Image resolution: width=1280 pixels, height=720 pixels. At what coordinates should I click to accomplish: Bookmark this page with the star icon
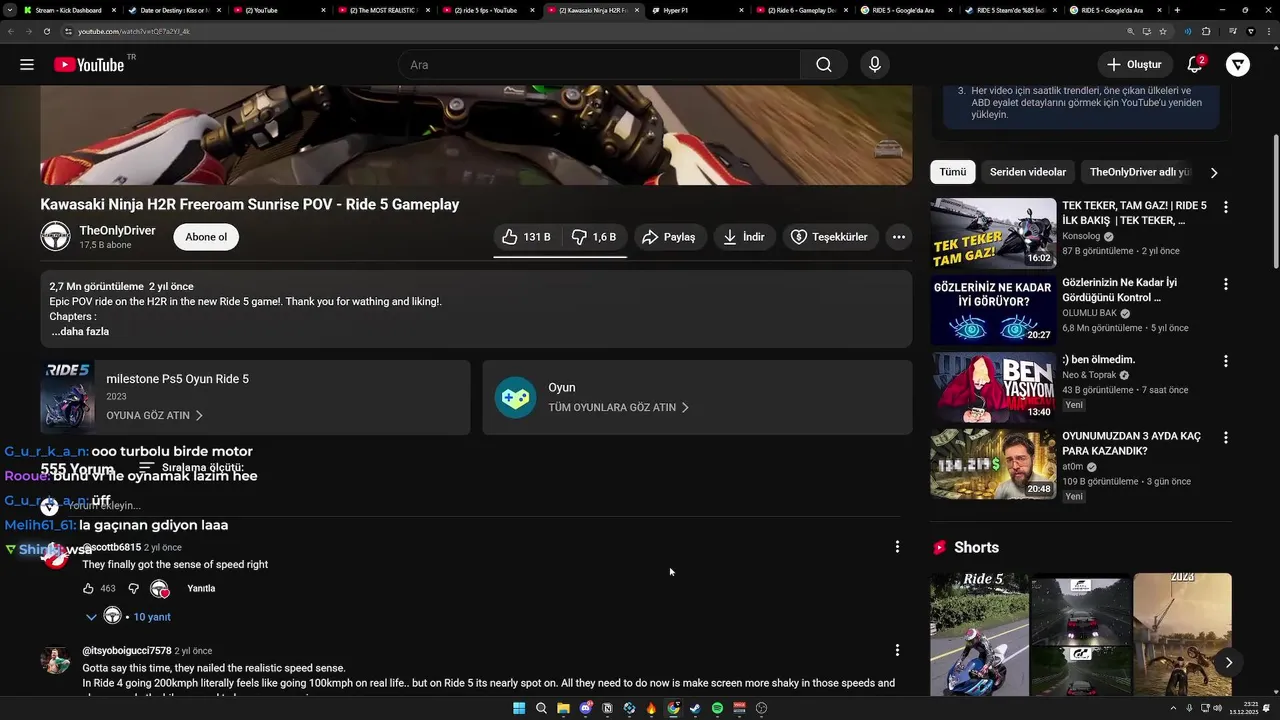(1163, 31)
